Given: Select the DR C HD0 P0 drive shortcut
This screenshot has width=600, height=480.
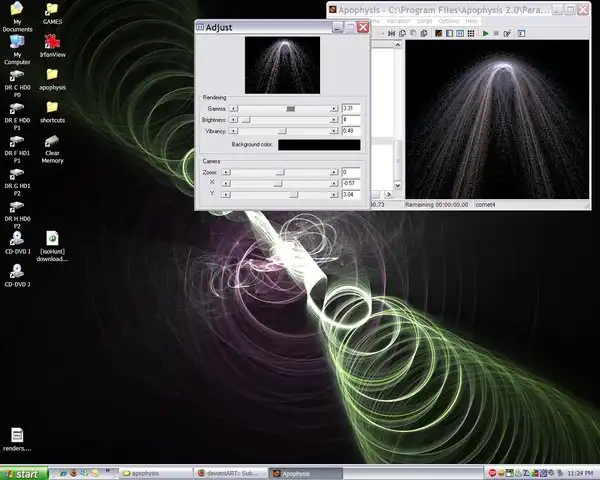Looking at the screenshot, I should point(17,75).
